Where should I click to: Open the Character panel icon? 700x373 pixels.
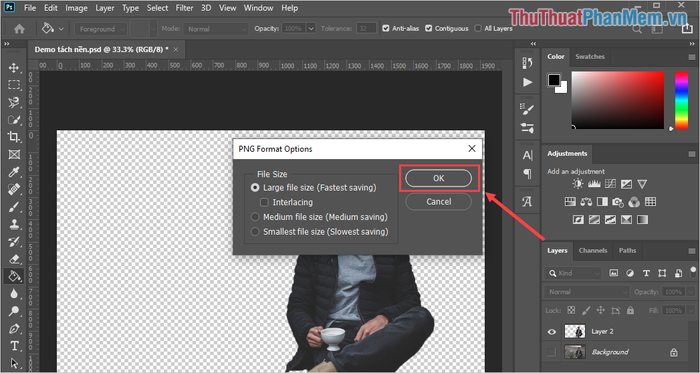pos(527,155)
